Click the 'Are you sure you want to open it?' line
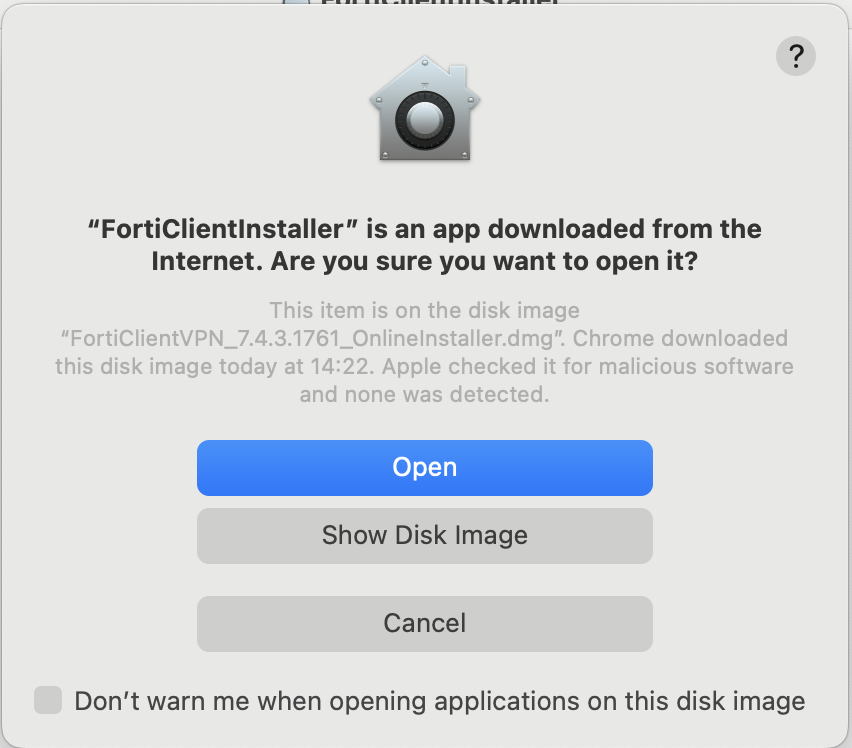Screen dimensions: 852x748 coord(484,262)
